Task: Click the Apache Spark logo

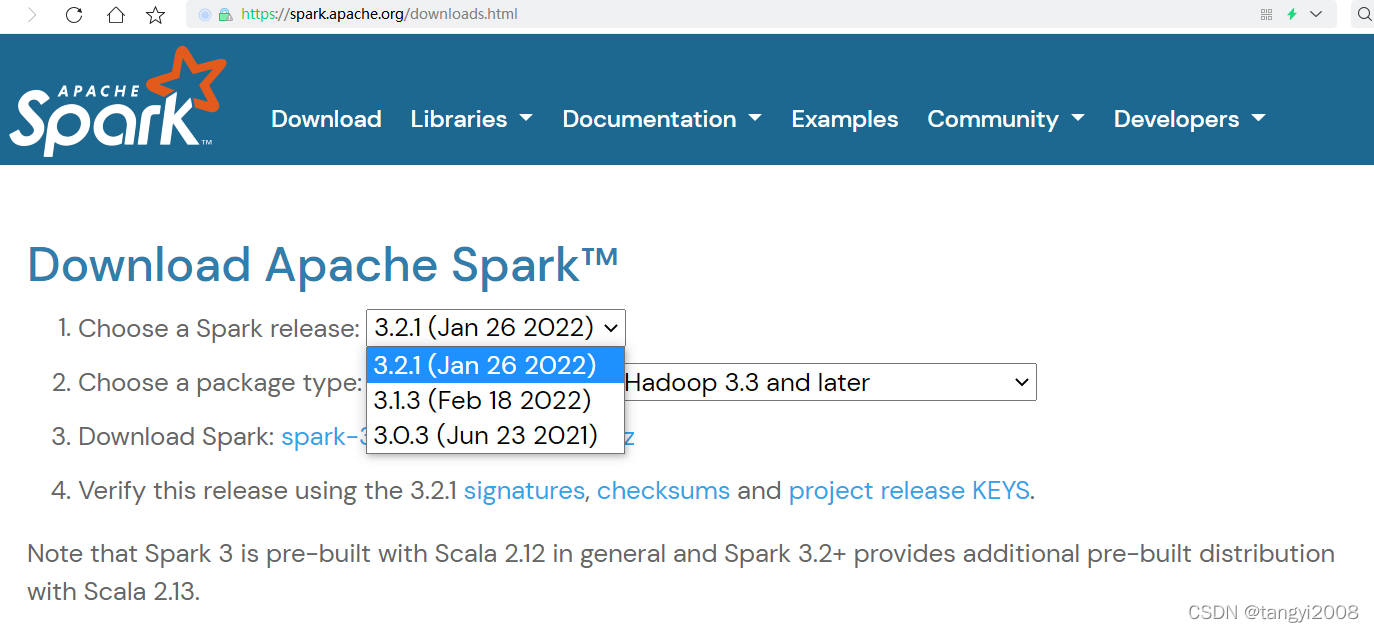Action: click(118, 101)
